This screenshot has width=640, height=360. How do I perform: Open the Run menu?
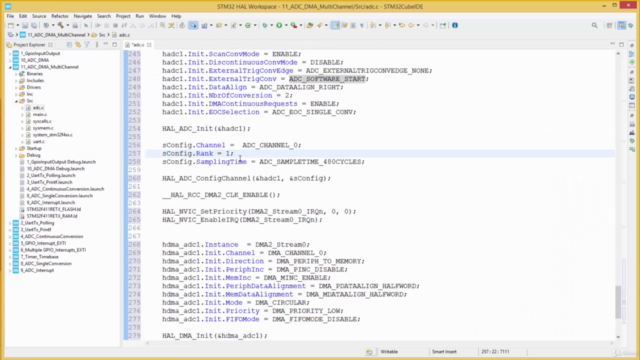pos(140,16)
